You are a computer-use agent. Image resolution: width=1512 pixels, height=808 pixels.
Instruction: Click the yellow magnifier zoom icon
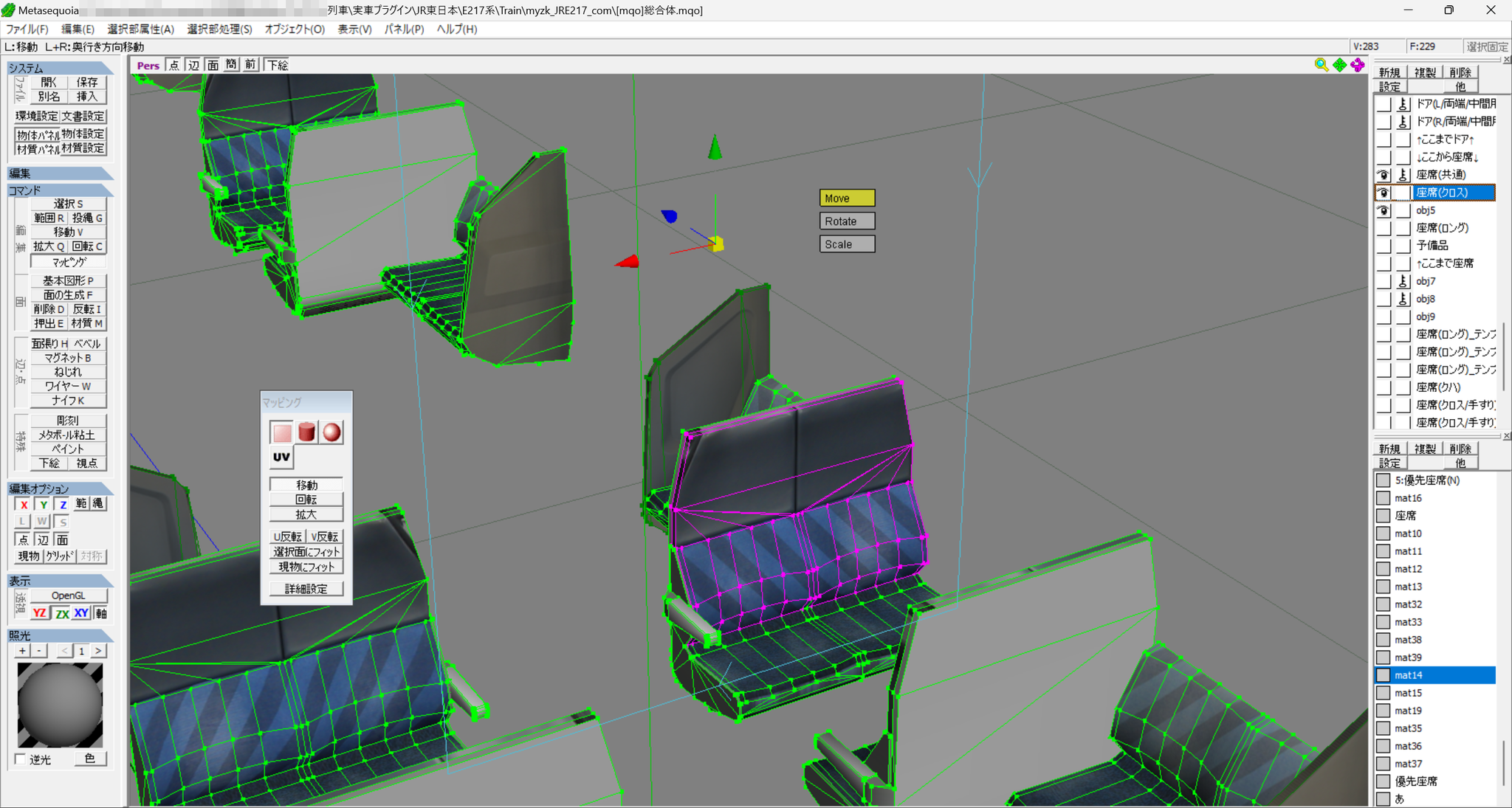click(1322, 65)
